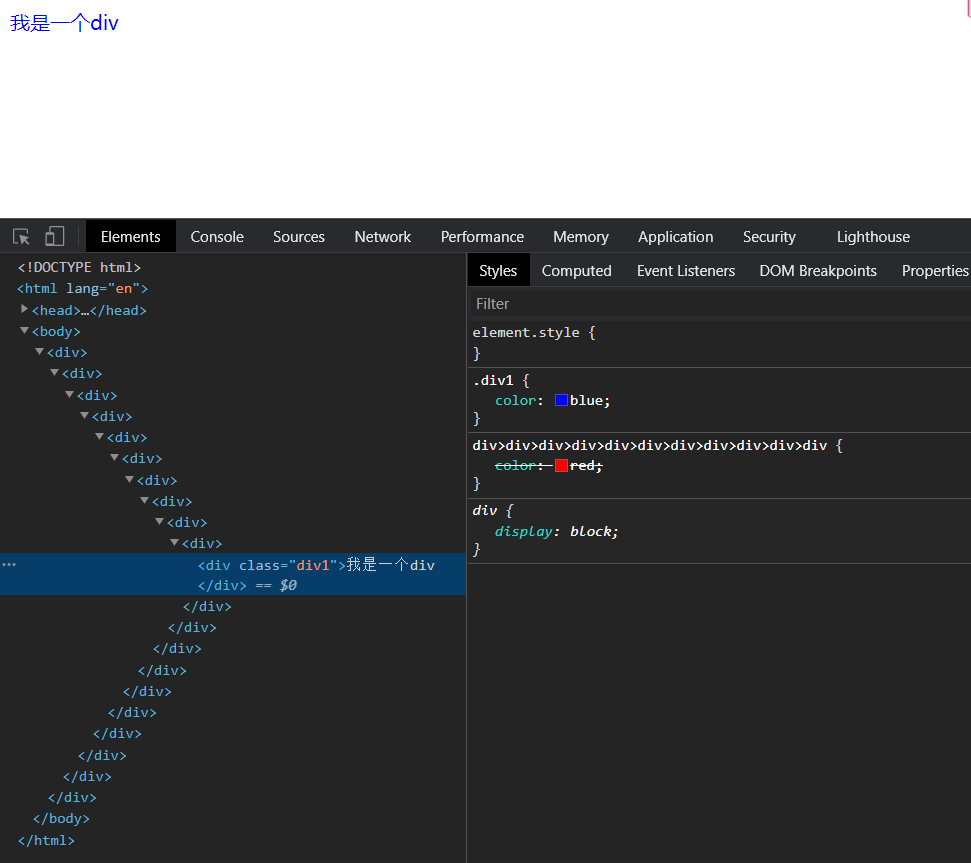Collapse the first div under body
Screen dimensions: 971x863
tap(40, 352)
